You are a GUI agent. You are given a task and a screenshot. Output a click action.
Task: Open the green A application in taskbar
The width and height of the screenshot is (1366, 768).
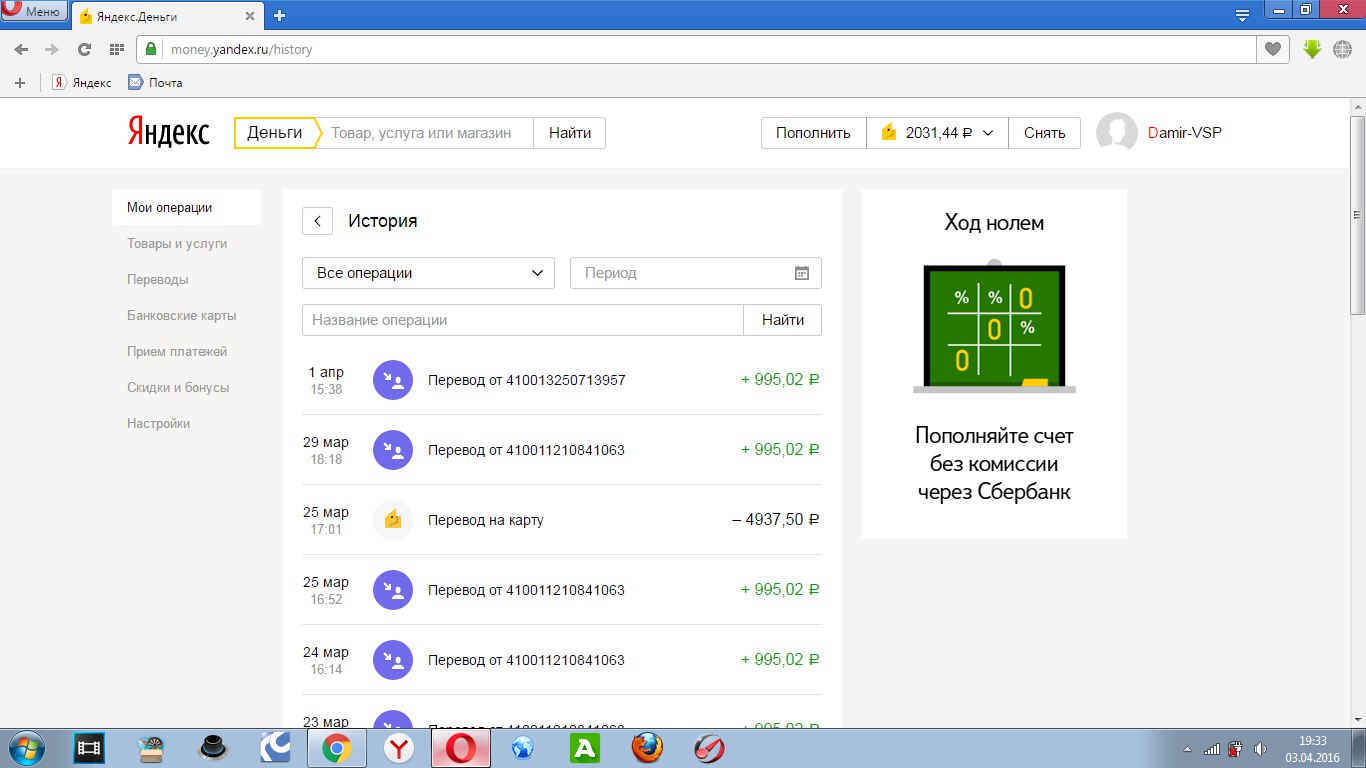(585, 748)
